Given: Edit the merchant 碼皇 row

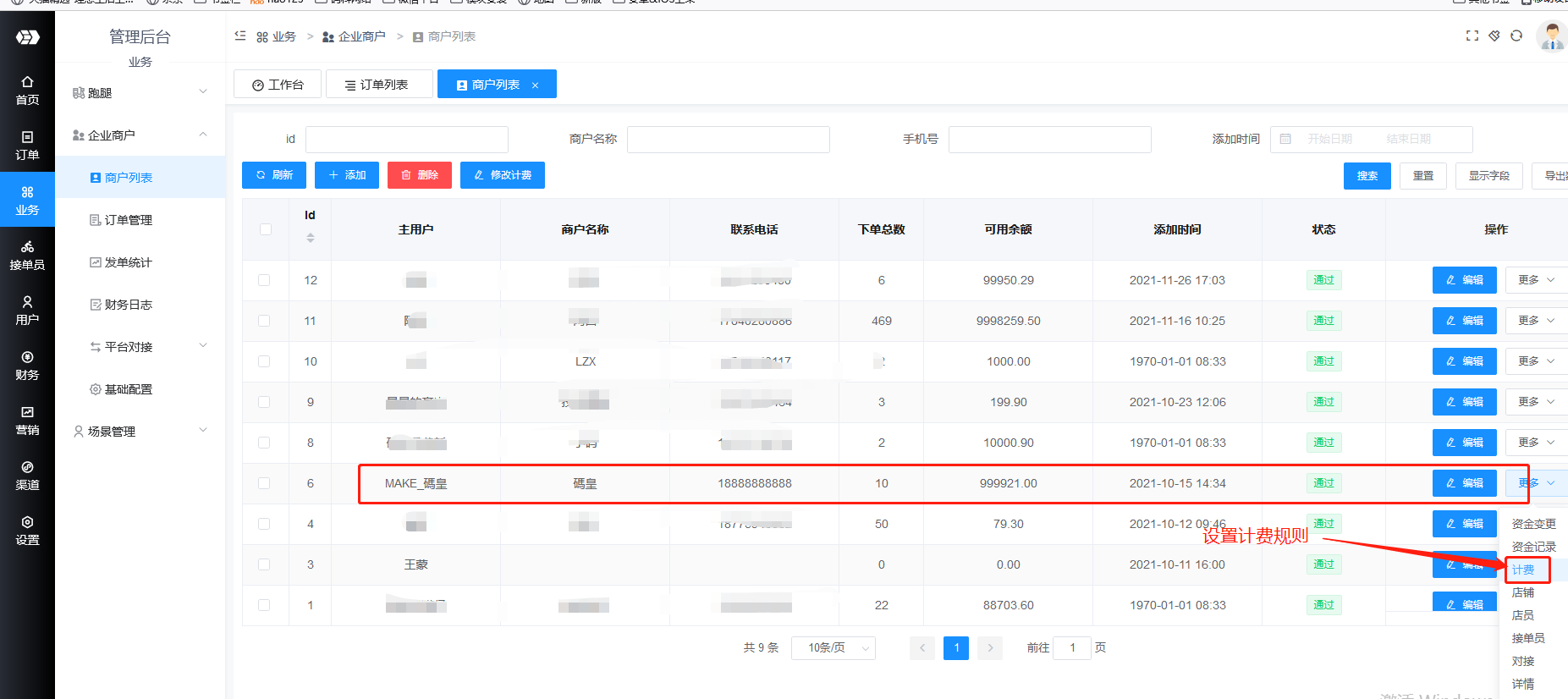Looking at the screenshot, I should (1465, 483).
